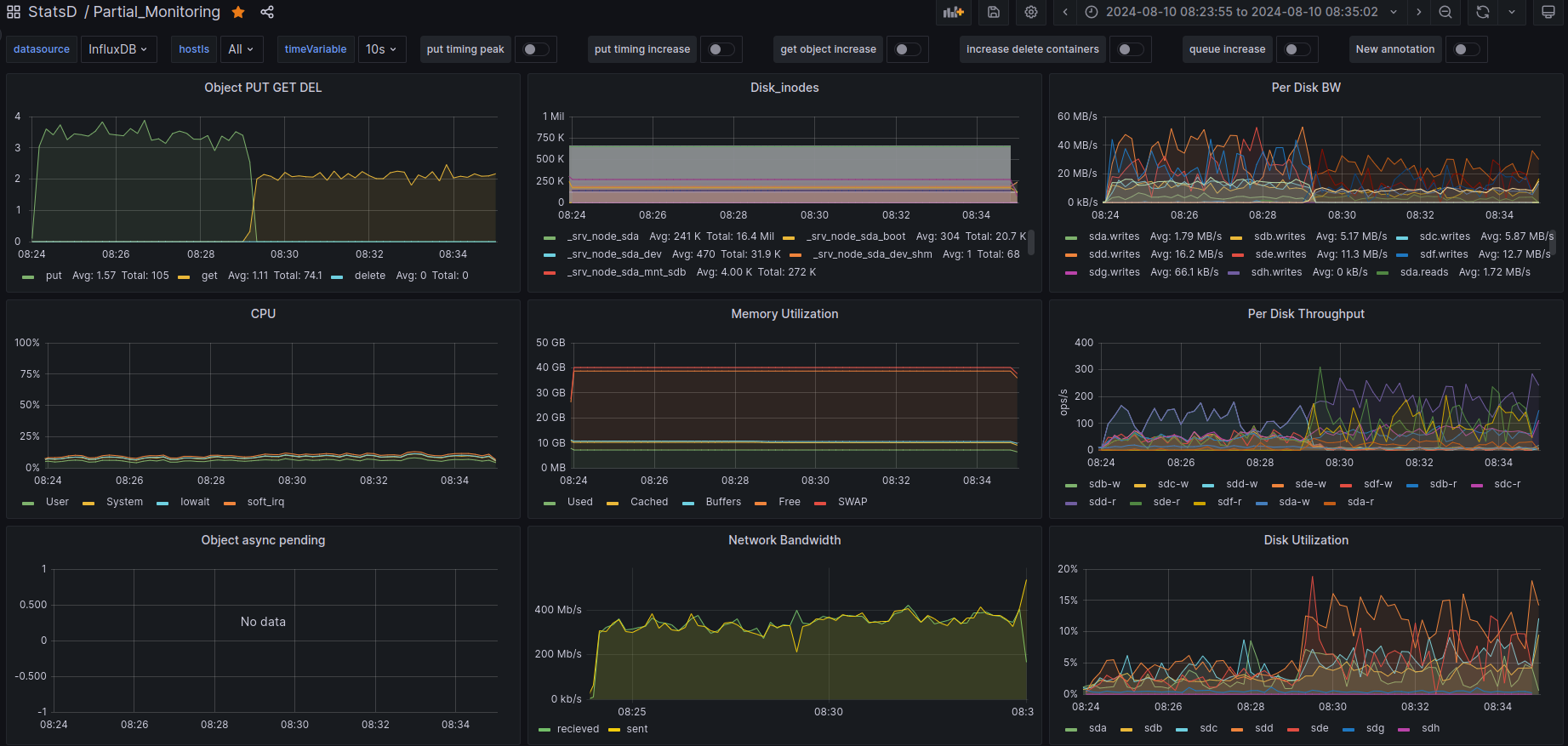Click the Add panel icon
Image resolution: width=1568 pixels, height=746 pixels.
pos(953,12)
